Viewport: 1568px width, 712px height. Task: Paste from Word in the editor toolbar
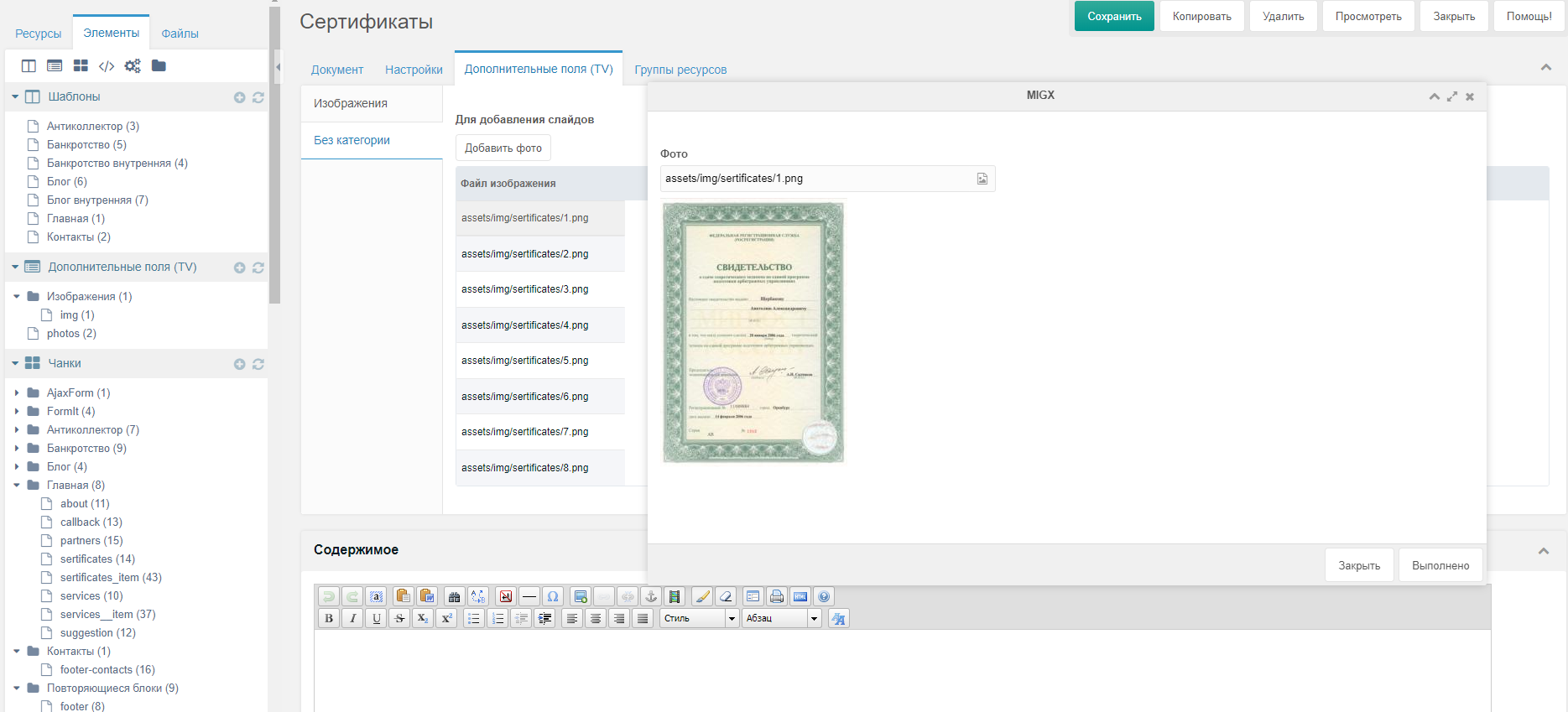427,596
